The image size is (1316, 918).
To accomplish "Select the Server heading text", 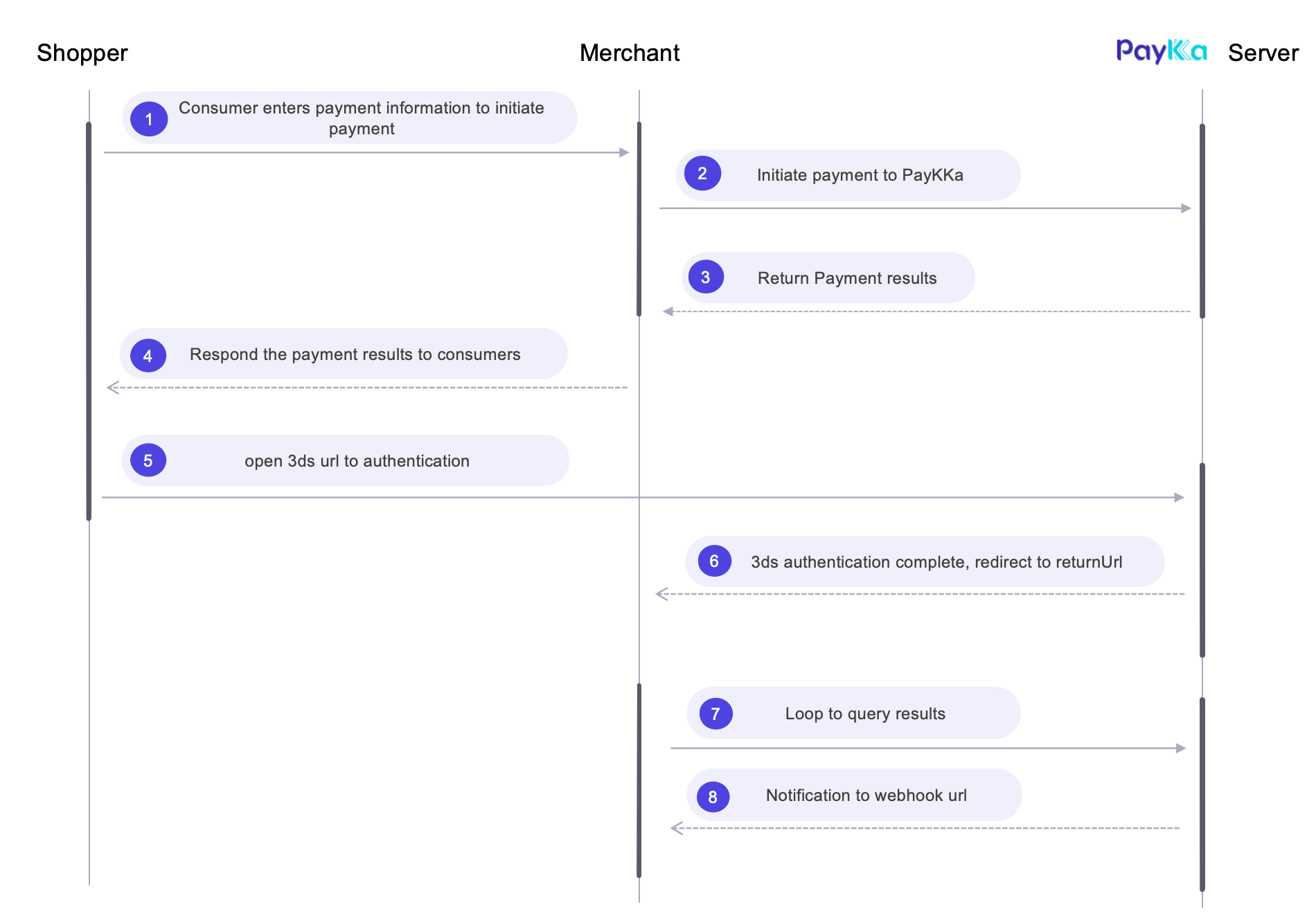I will 1263,53.
